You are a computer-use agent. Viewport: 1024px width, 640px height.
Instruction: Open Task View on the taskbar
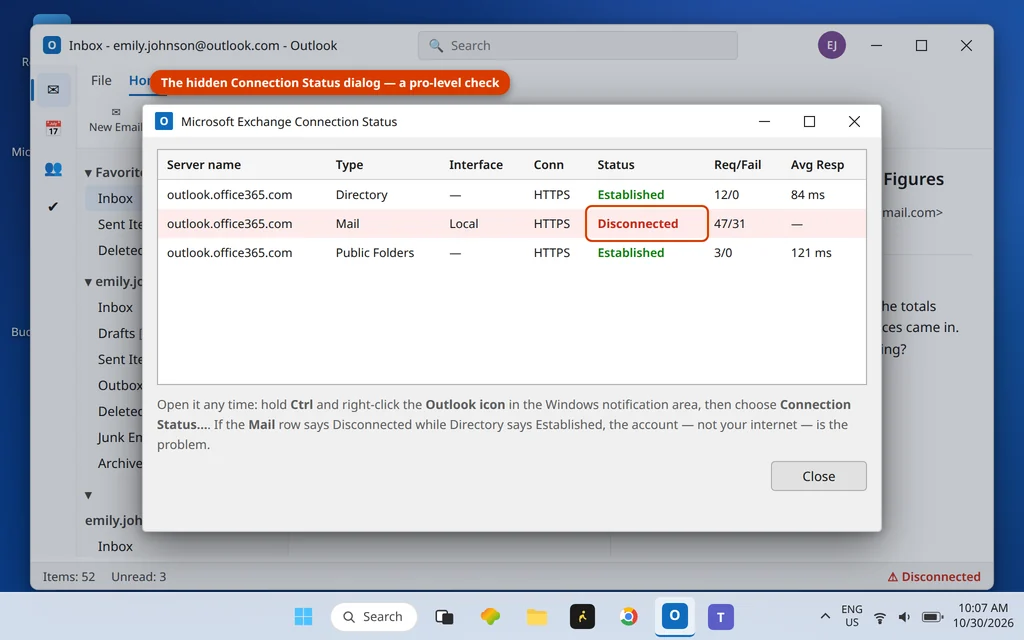444,616
